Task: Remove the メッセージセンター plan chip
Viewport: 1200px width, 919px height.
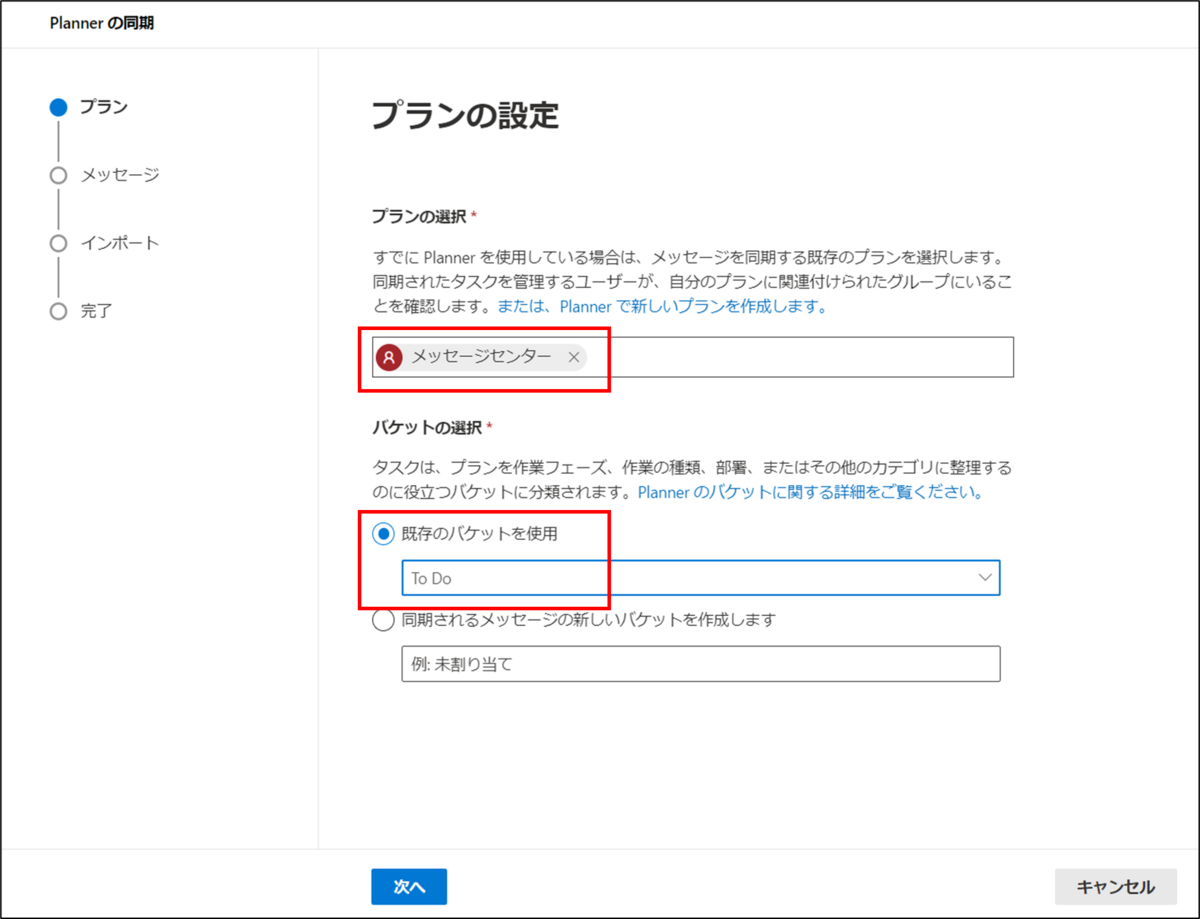Action: pyautogui.click(x=574, y=357)
